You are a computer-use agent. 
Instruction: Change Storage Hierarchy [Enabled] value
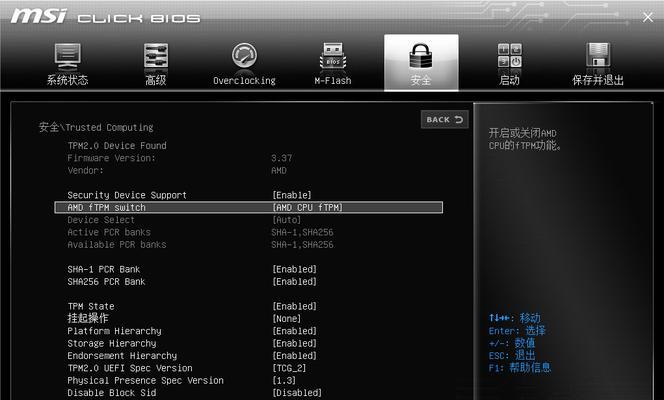tap(295, 343)
